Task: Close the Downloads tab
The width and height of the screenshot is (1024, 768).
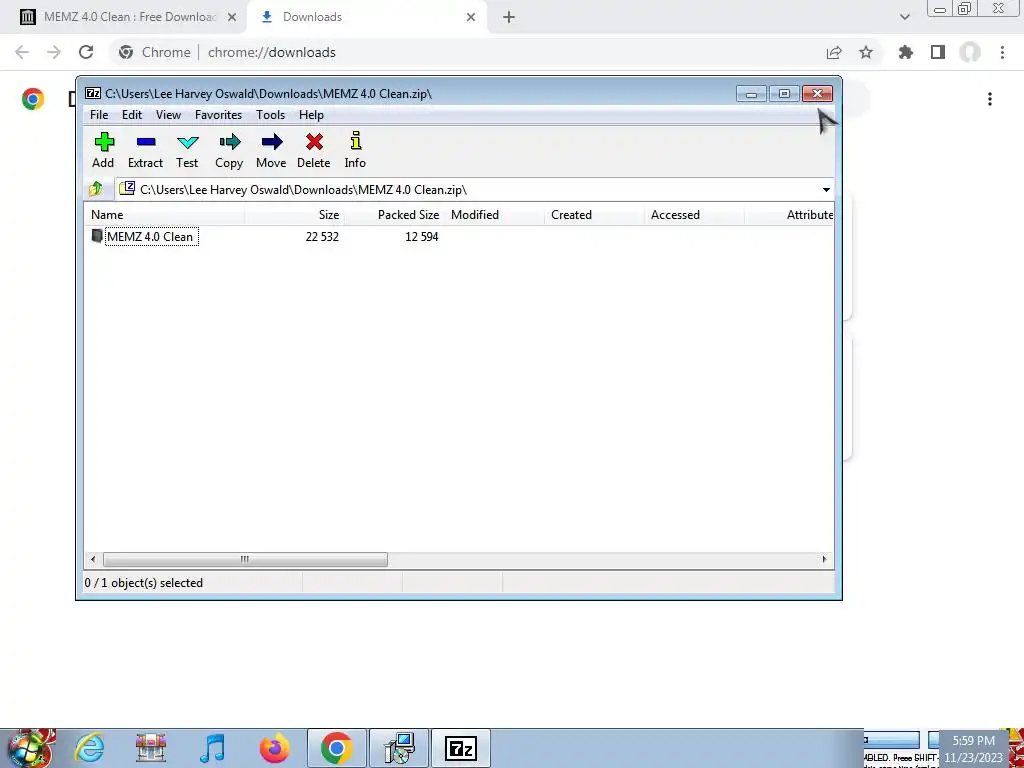Action: (471, 18)
